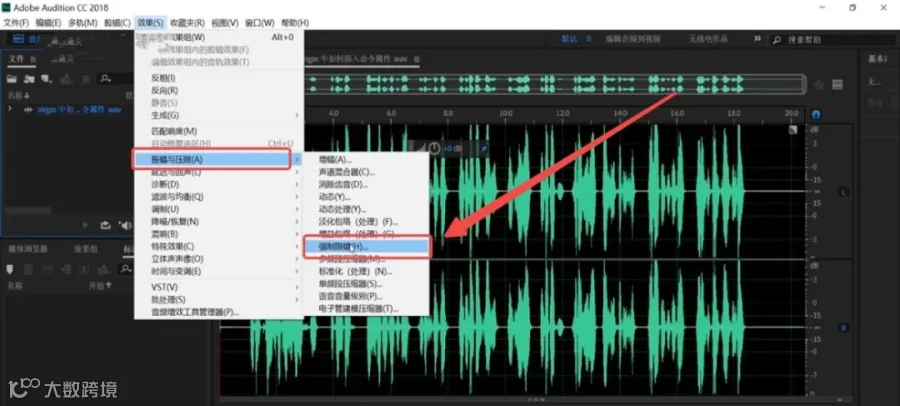Click the trash icon in Markers panel
900x406 pixels.
pos(28,269)
